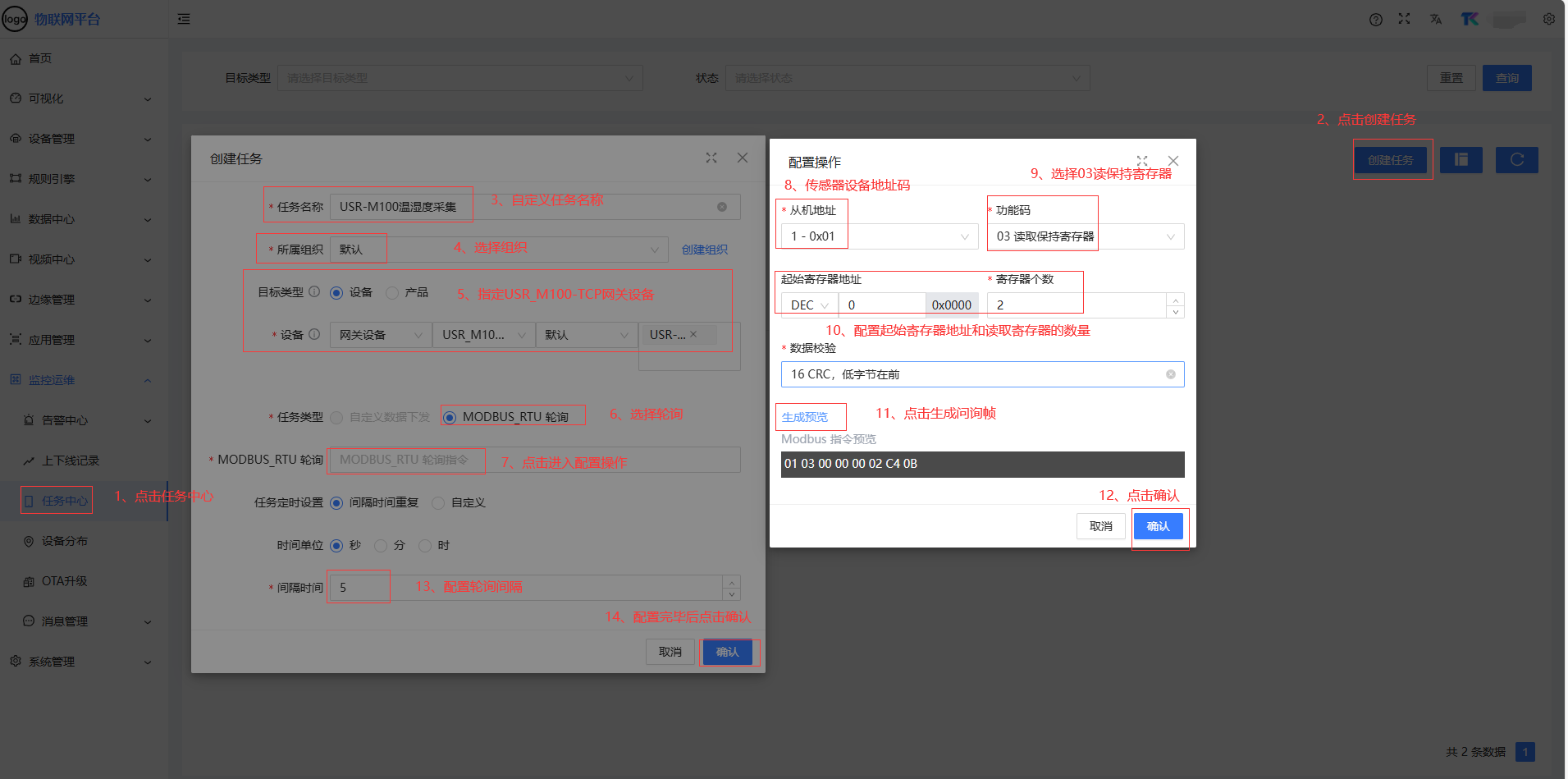Screen dimensions: 1568x779
Task: Select the 分 time unit radio option
Action: click(381, 546)
